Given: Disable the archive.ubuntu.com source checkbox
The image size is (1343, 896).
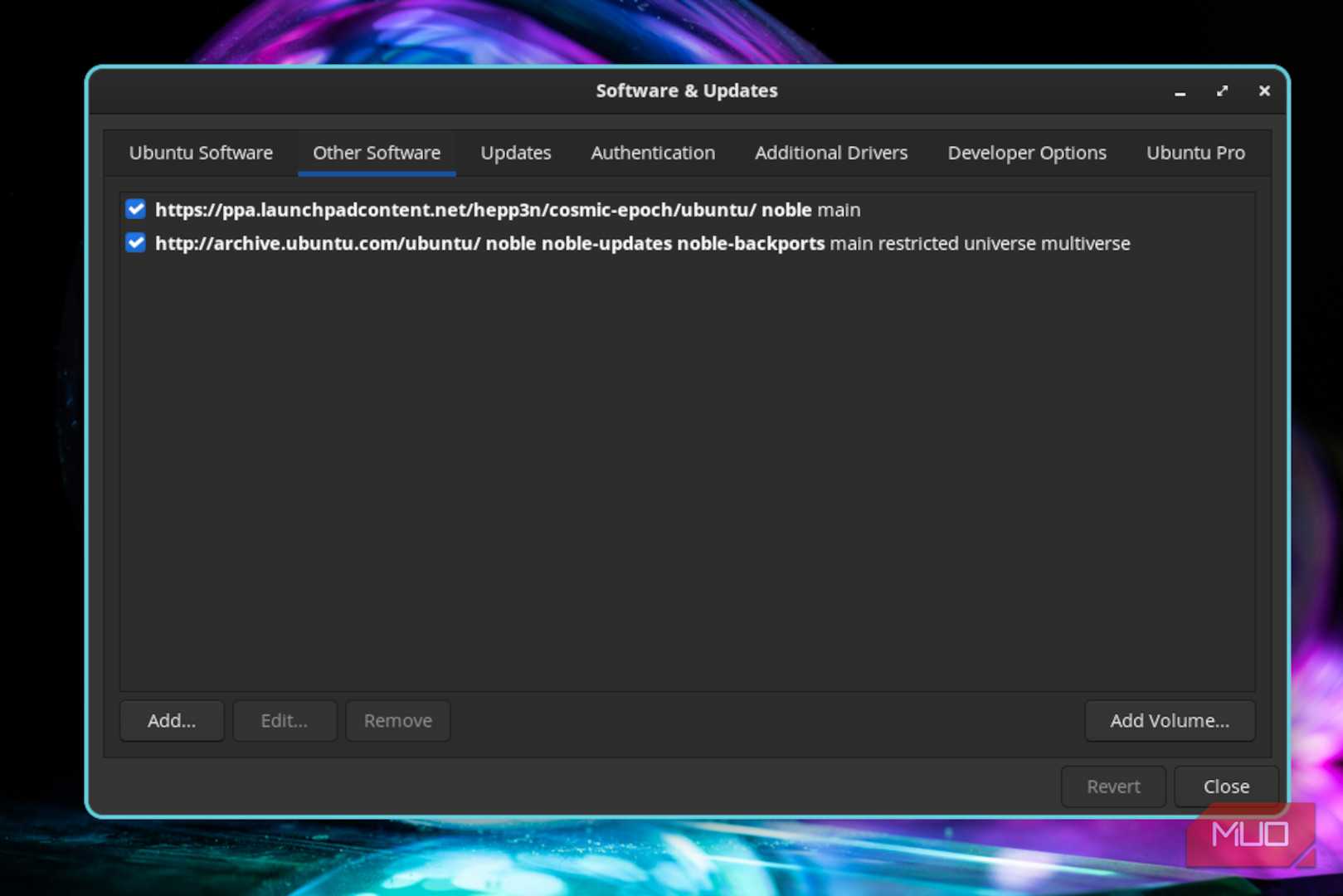Looking at the screenshot, I should [136, 243].
